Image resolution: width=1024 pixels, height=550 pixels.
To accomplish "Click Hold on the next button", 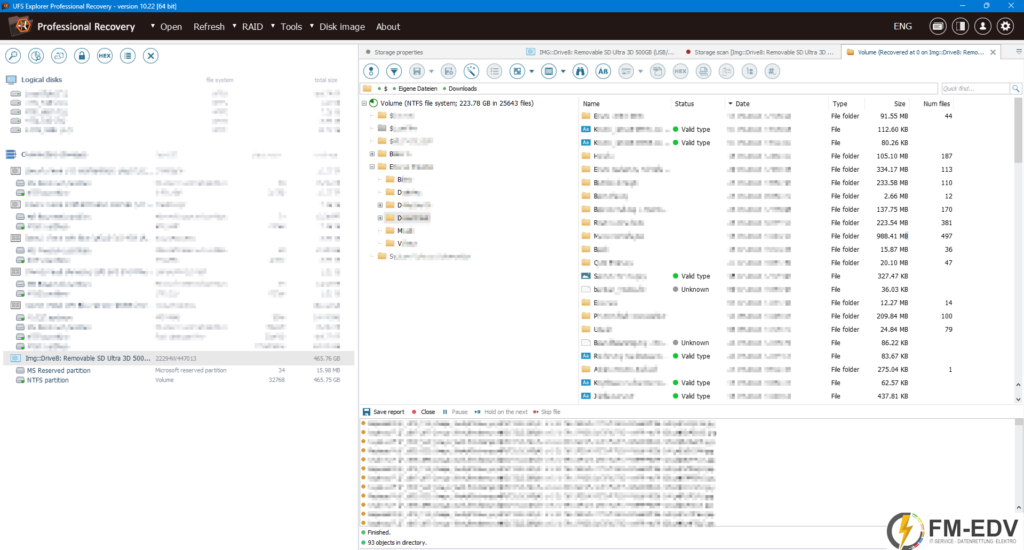I will [x=501, y=412].
